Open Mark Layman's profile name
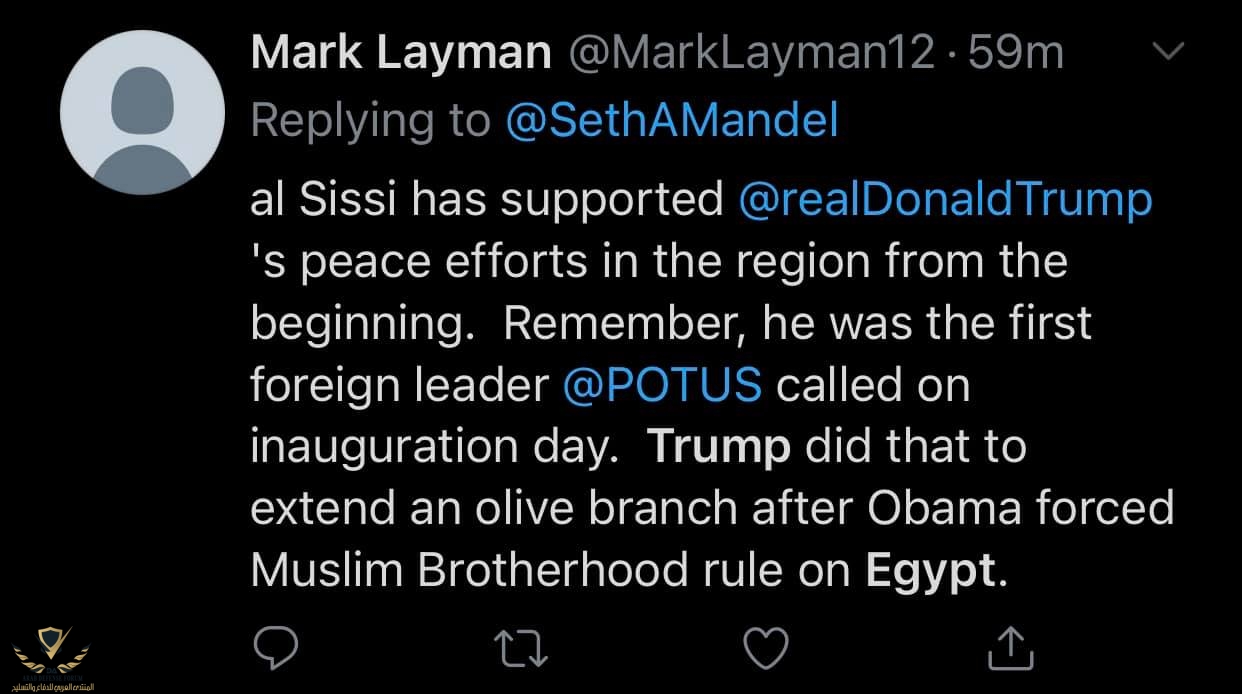This screenshot has width=1242, height=694. [x=400, y=53]
